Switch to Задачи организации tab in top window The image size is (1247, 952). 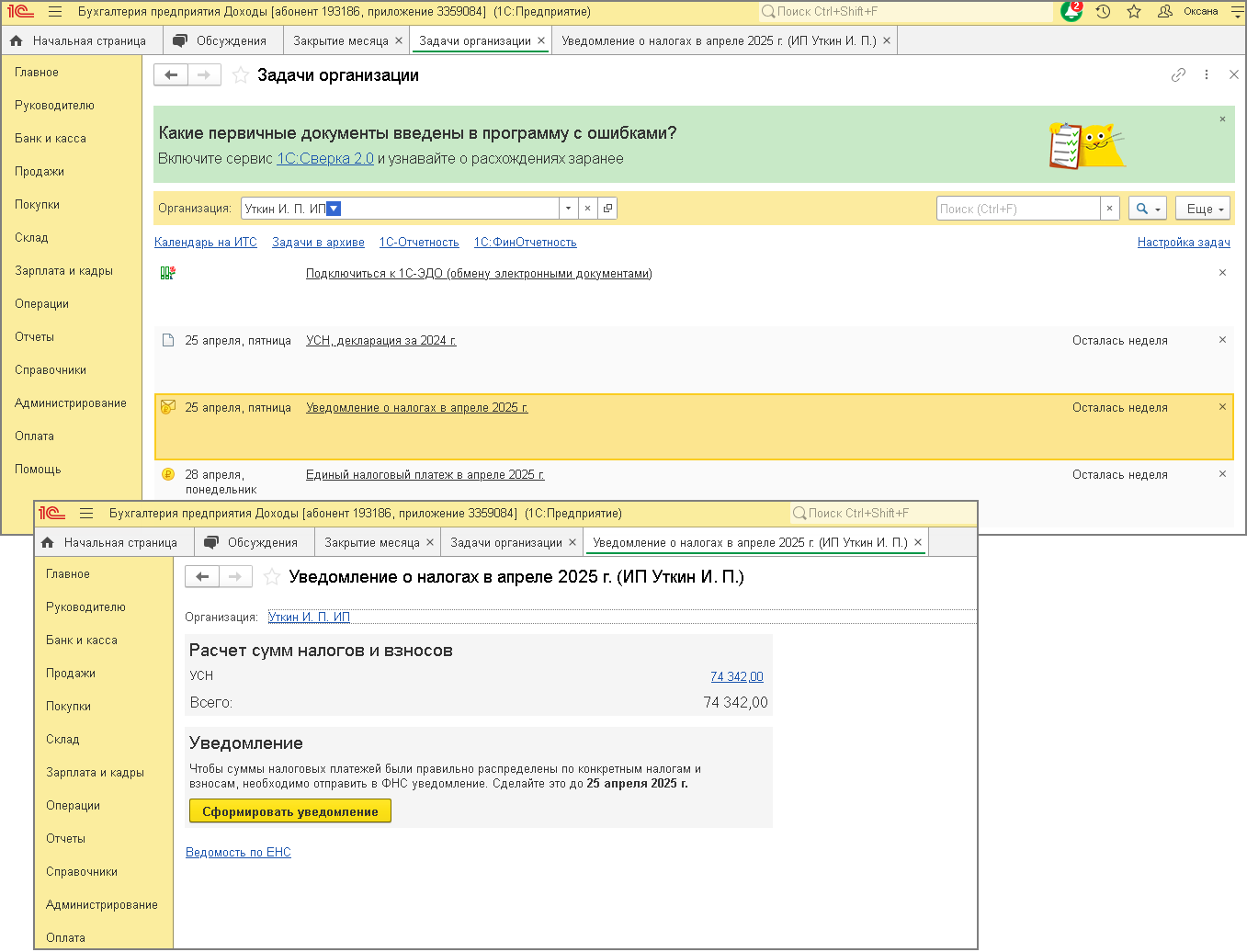(x=475, y=40)
